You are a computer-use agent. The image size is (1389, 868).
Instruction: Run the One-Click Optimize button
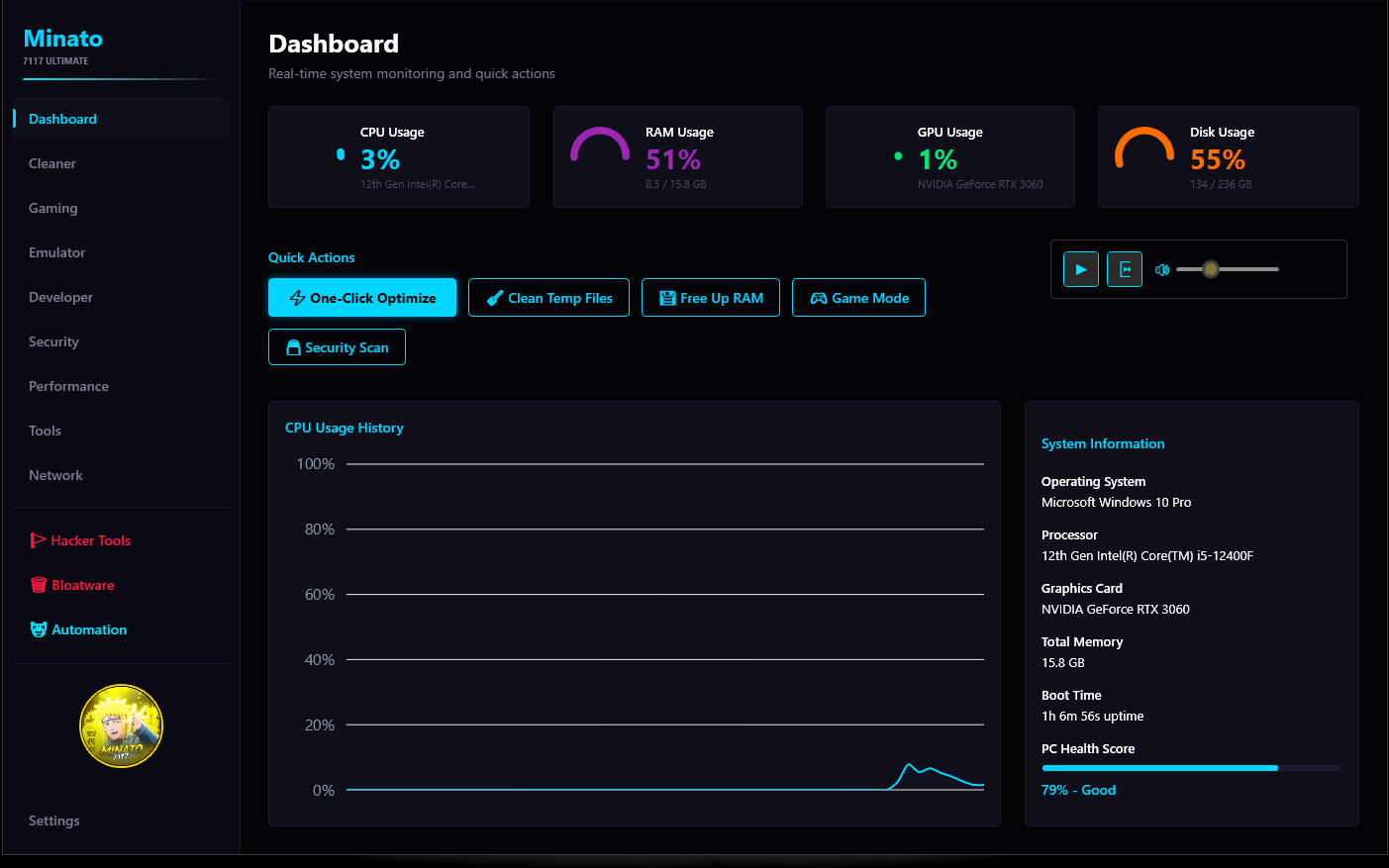click(362, 297)
